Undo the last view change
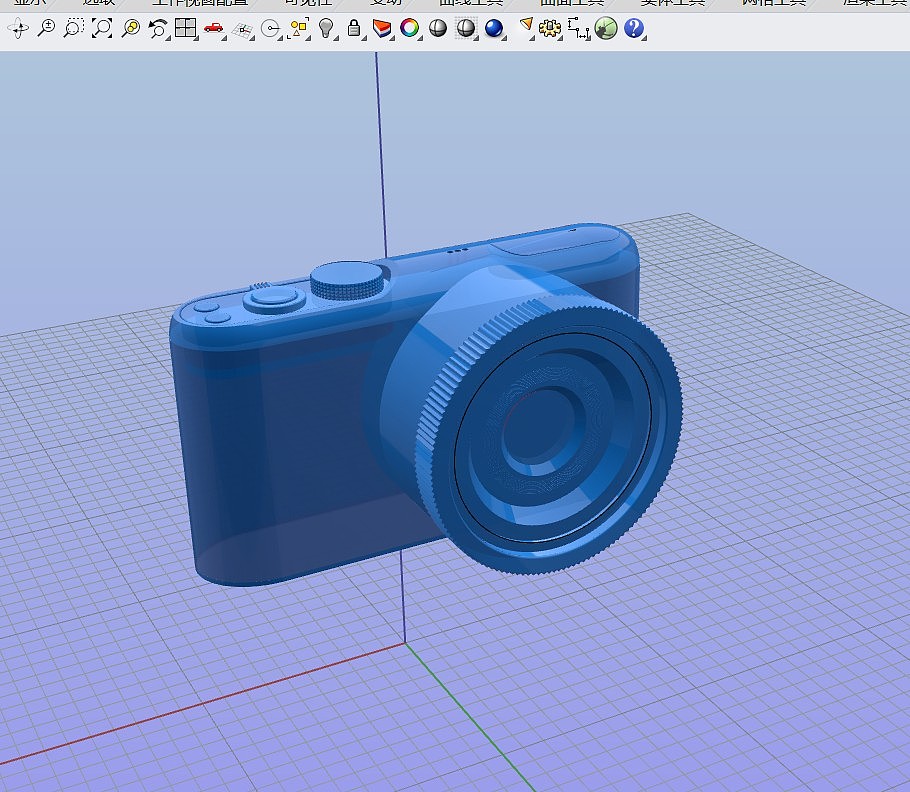The height and width of the screenshot is (792, 910). [x=158, y=29]
